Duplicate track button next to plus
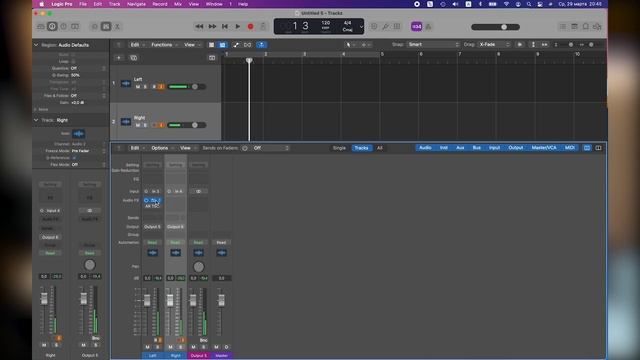This screenshot has height=360, width=640. [x=133, y=58]
